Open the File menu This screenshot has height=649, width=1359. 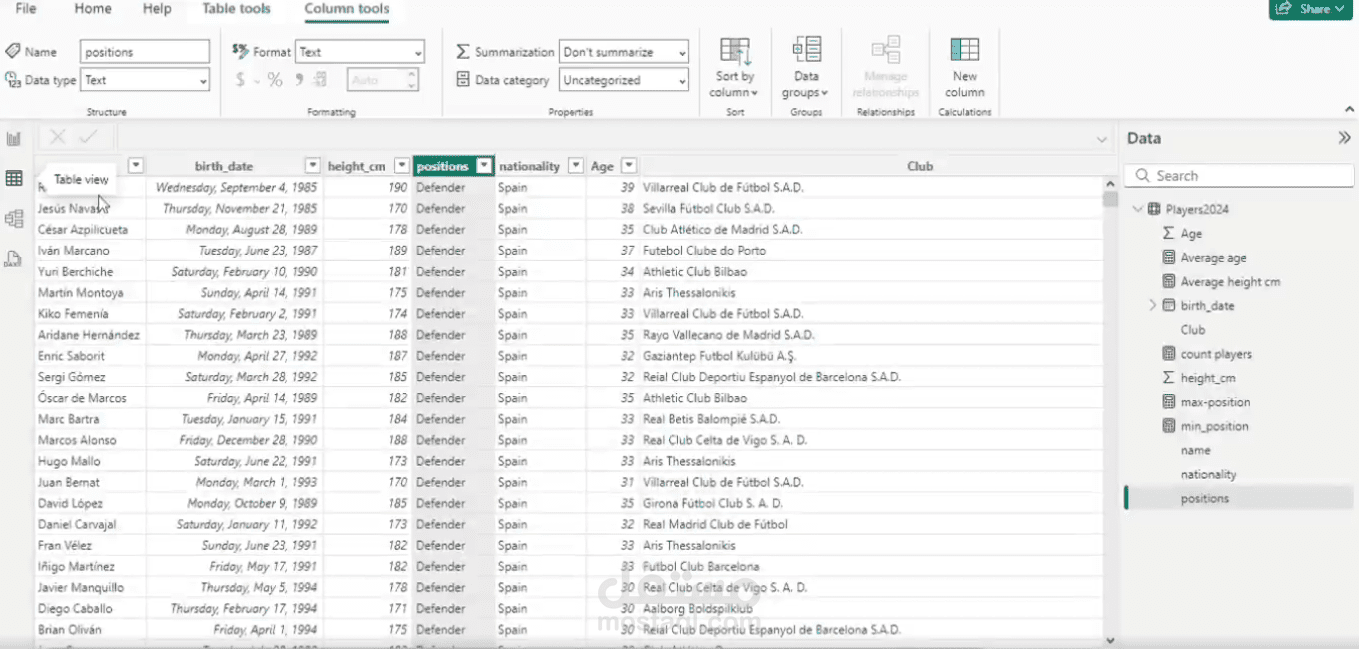coord(26,9)
